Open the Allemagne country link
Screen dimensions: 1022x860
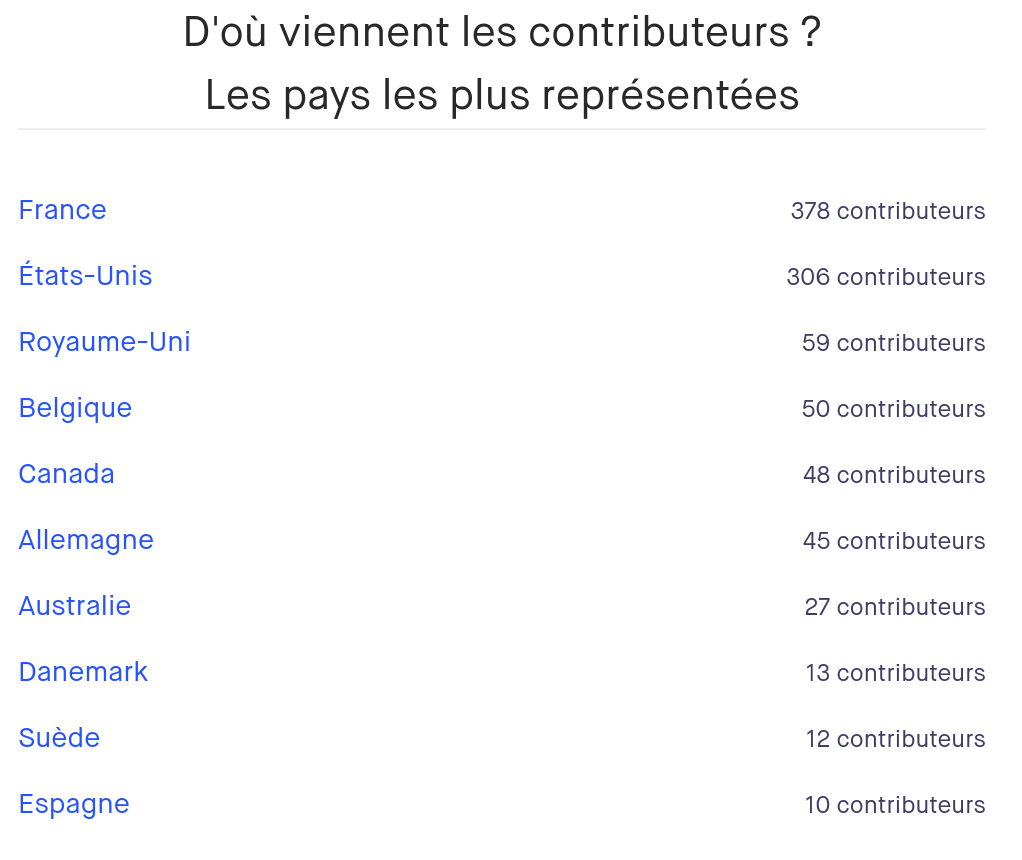[x=86, y=540]
